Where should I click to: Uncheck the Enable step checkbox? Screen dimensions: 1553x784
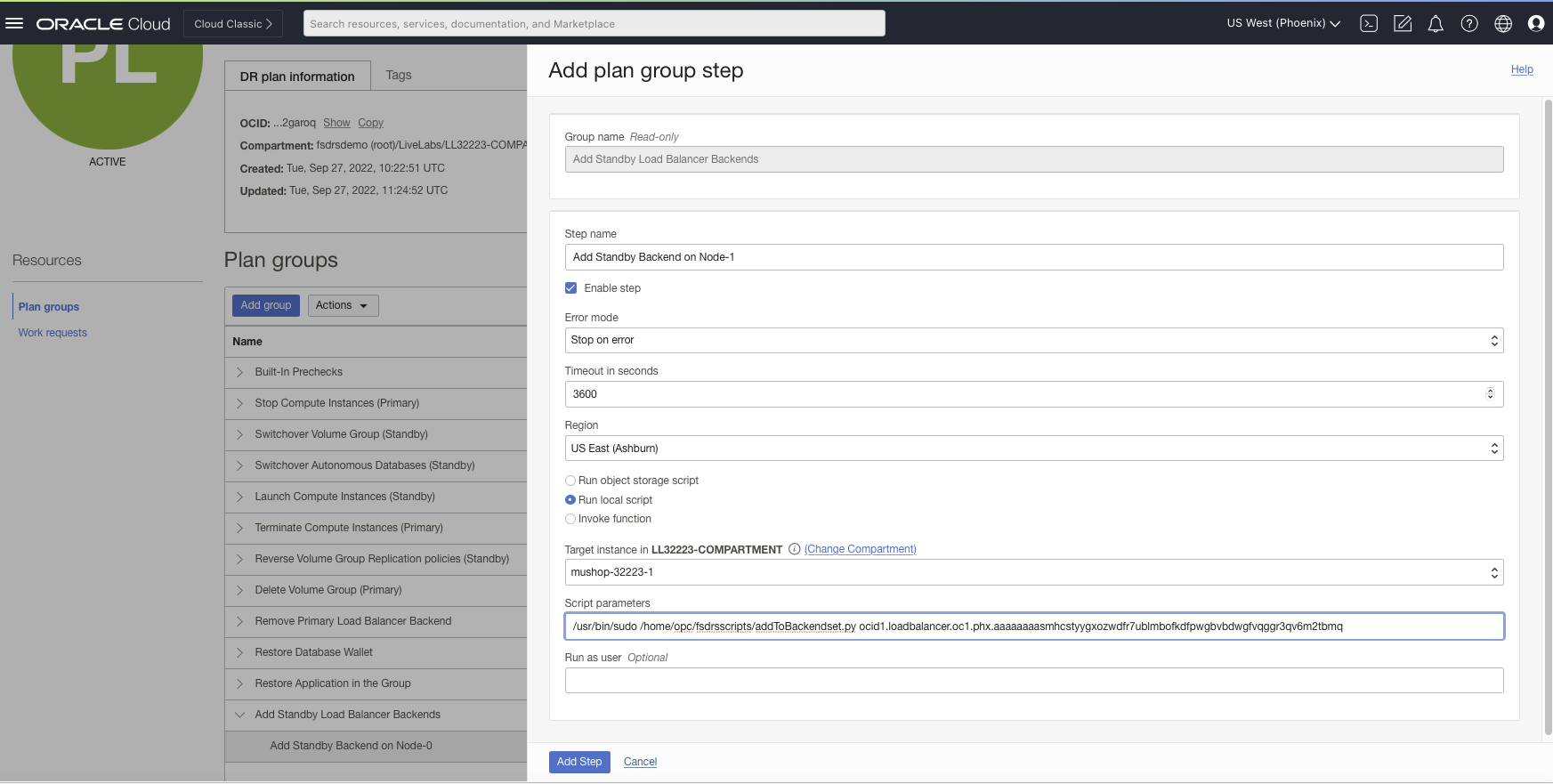coord(571,288)
